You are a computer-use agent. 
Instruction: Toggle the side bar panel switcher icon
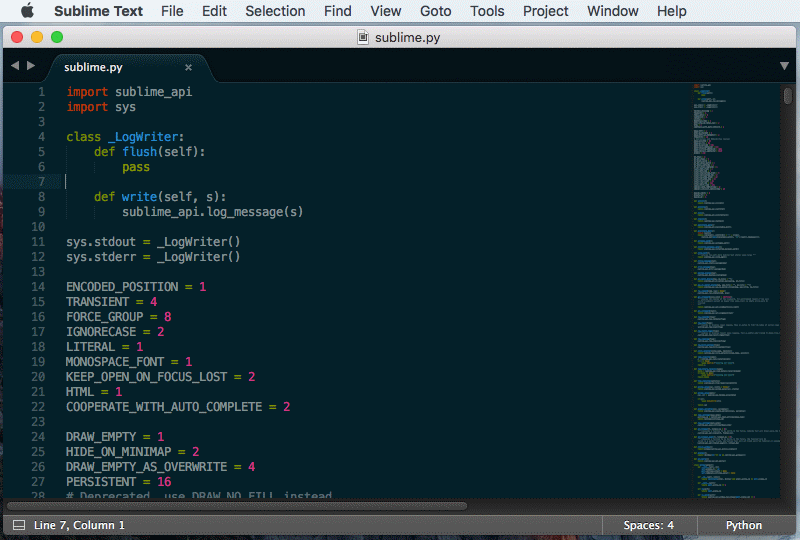[19, 525]
